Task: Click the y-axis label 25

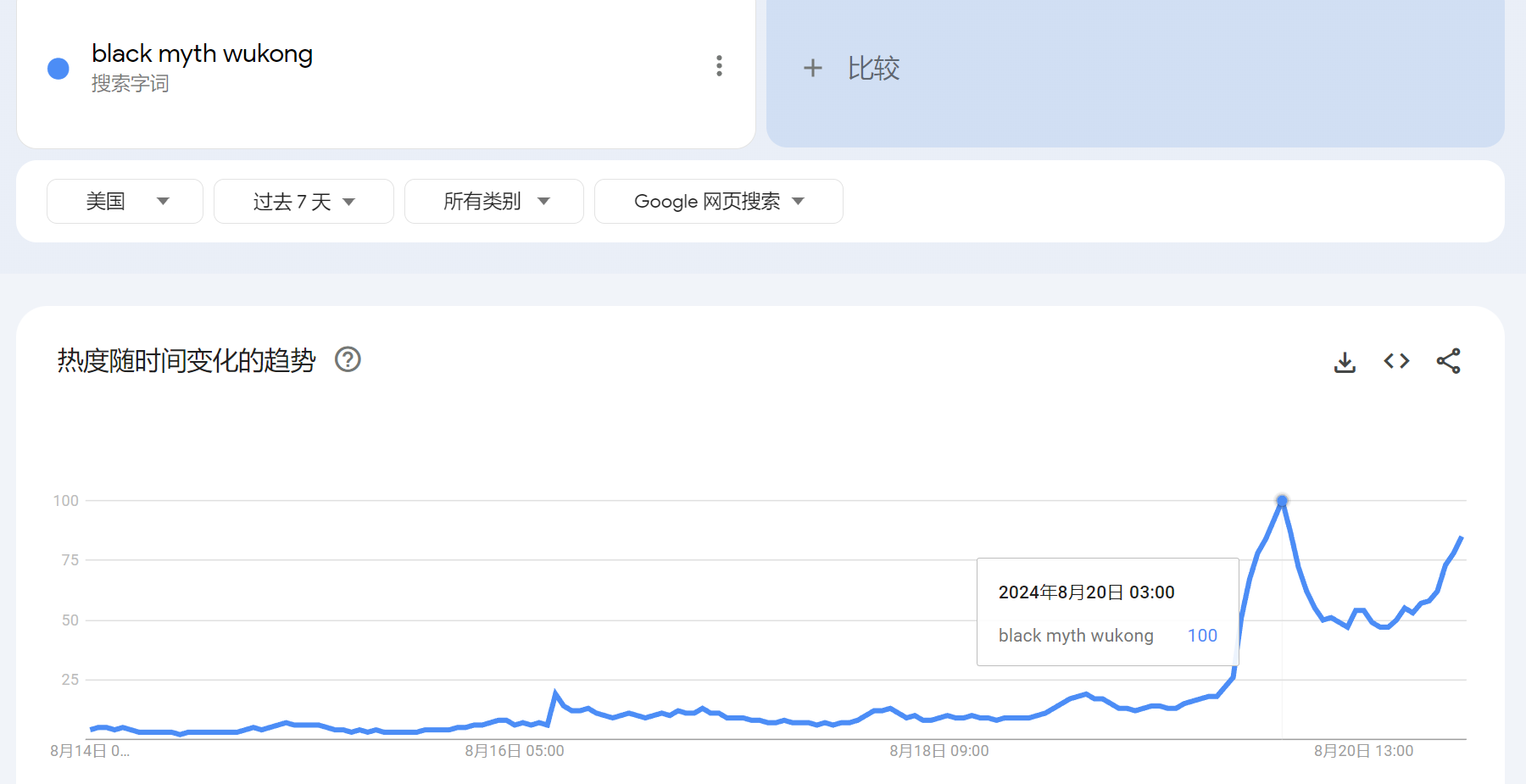Action: coord(70,680)
